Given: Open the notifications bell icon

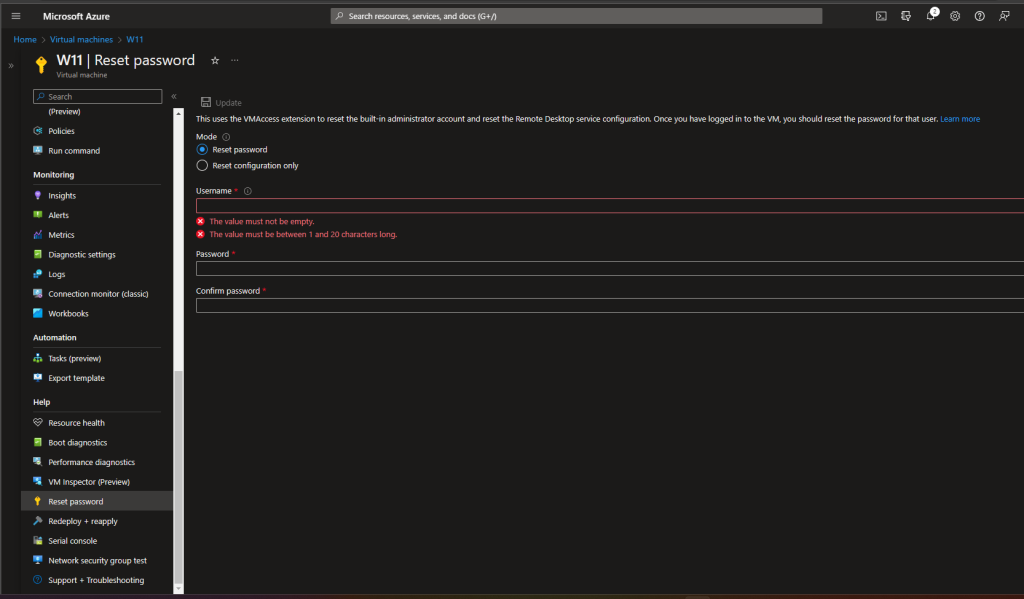Looking at the screenshot, I should [930, 16].
